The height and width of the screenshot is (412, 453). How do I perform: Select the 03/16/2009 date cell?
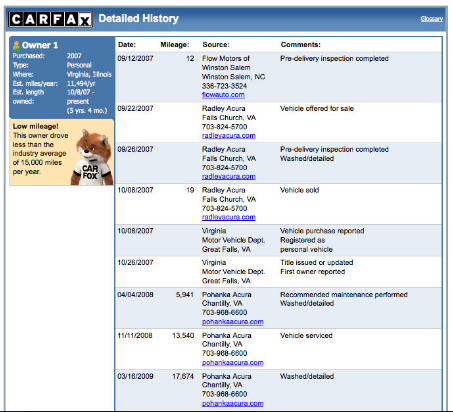pyautogui.click(x=135, y=376)
